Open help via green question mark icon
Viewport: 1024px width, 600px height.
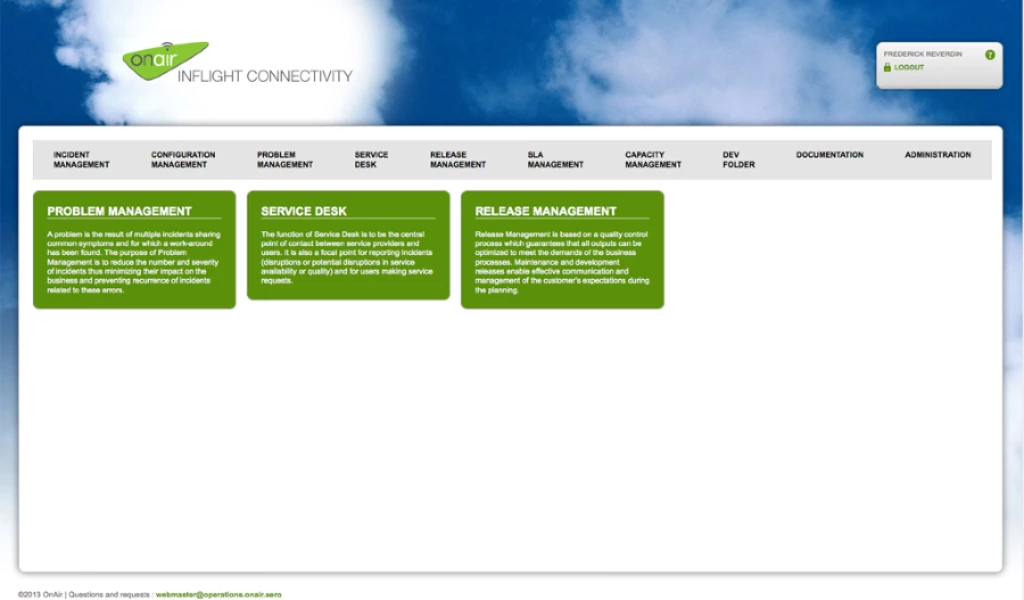point(989,55)
